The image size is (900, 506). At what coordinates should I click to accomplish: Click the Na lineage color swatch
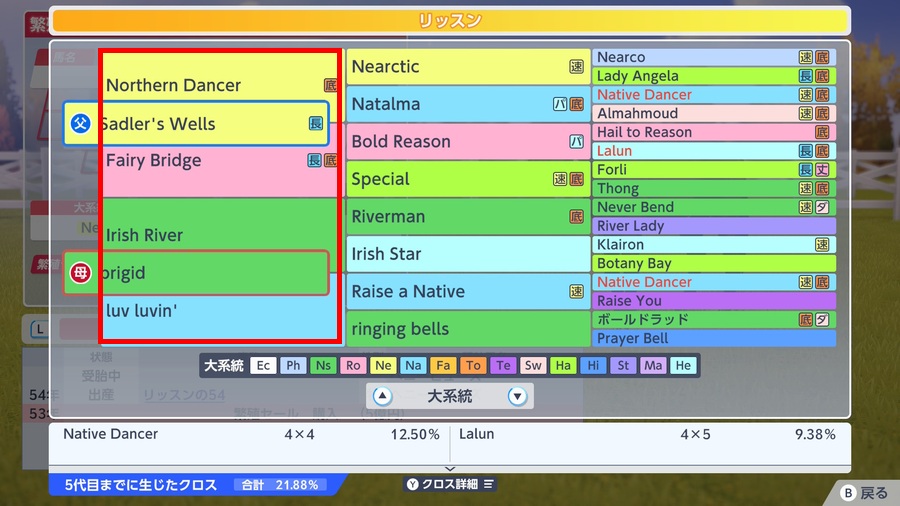(413, 365)
